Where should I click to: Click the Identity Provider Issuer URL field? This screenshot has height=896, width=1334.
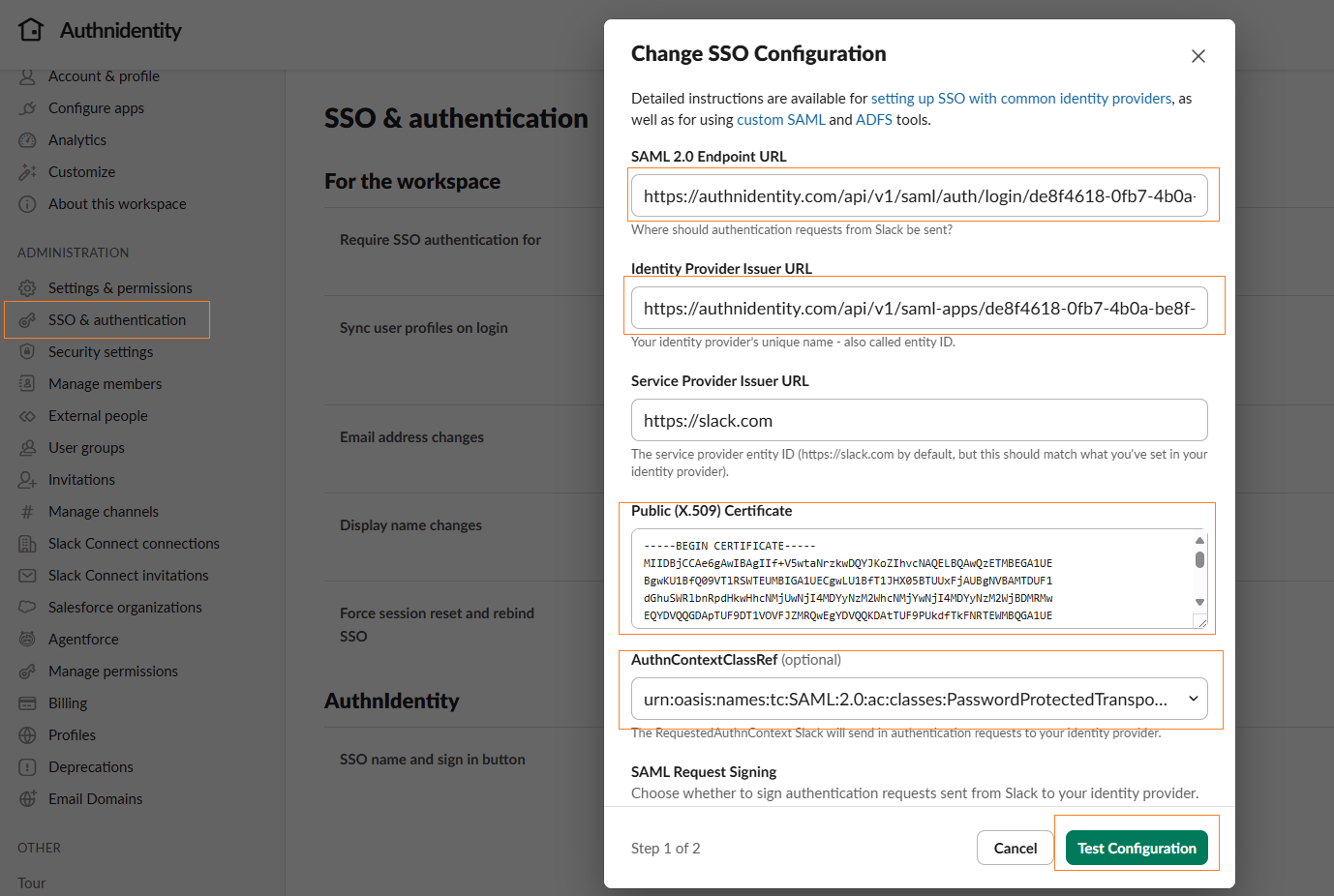[x=919, y=308]
